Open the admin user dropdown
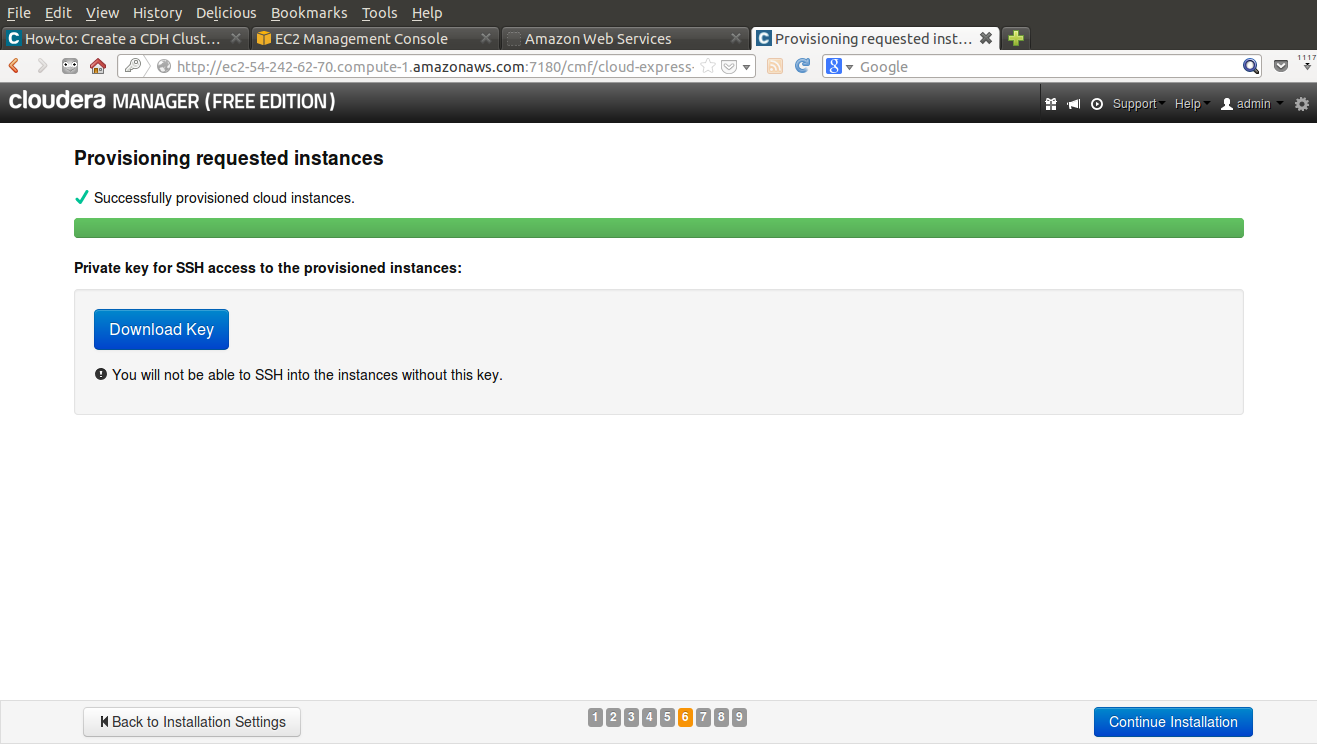Screen dimensions: 1317x744 coord(1252,104)
